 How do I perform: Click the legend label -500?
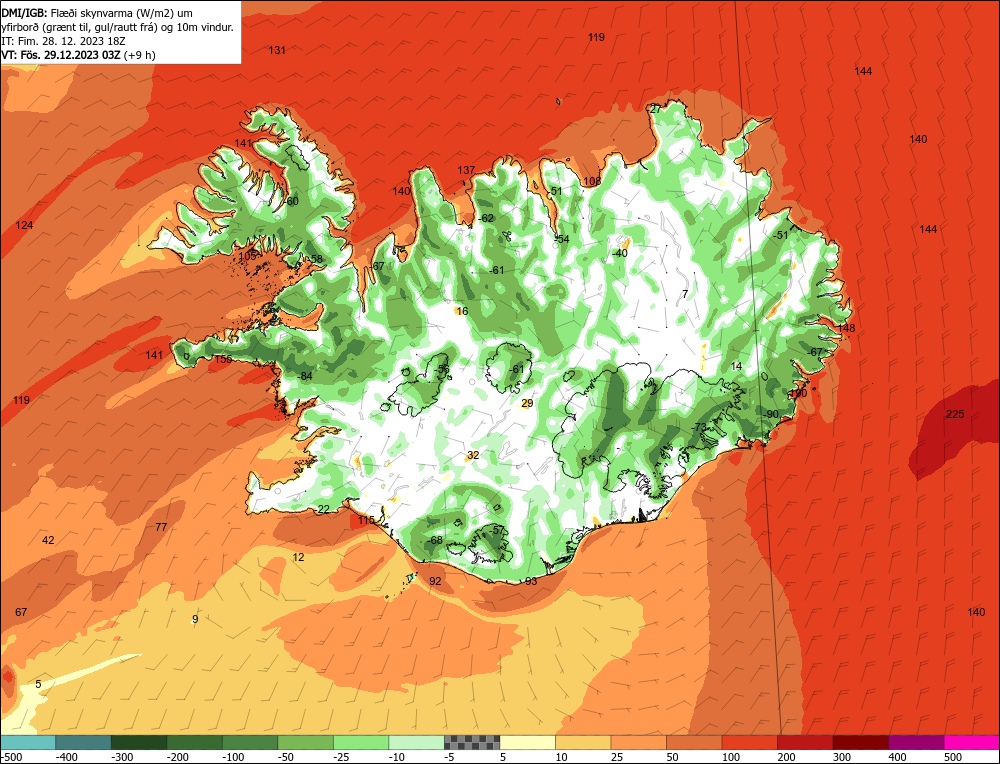(12, 757)
